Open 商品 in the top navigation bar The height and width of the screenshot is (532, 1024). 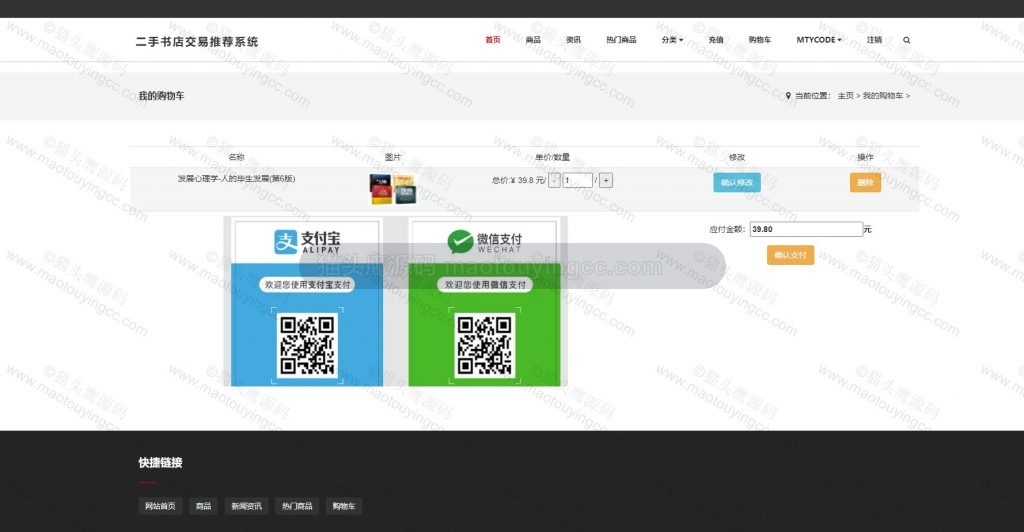coord(533,40)
